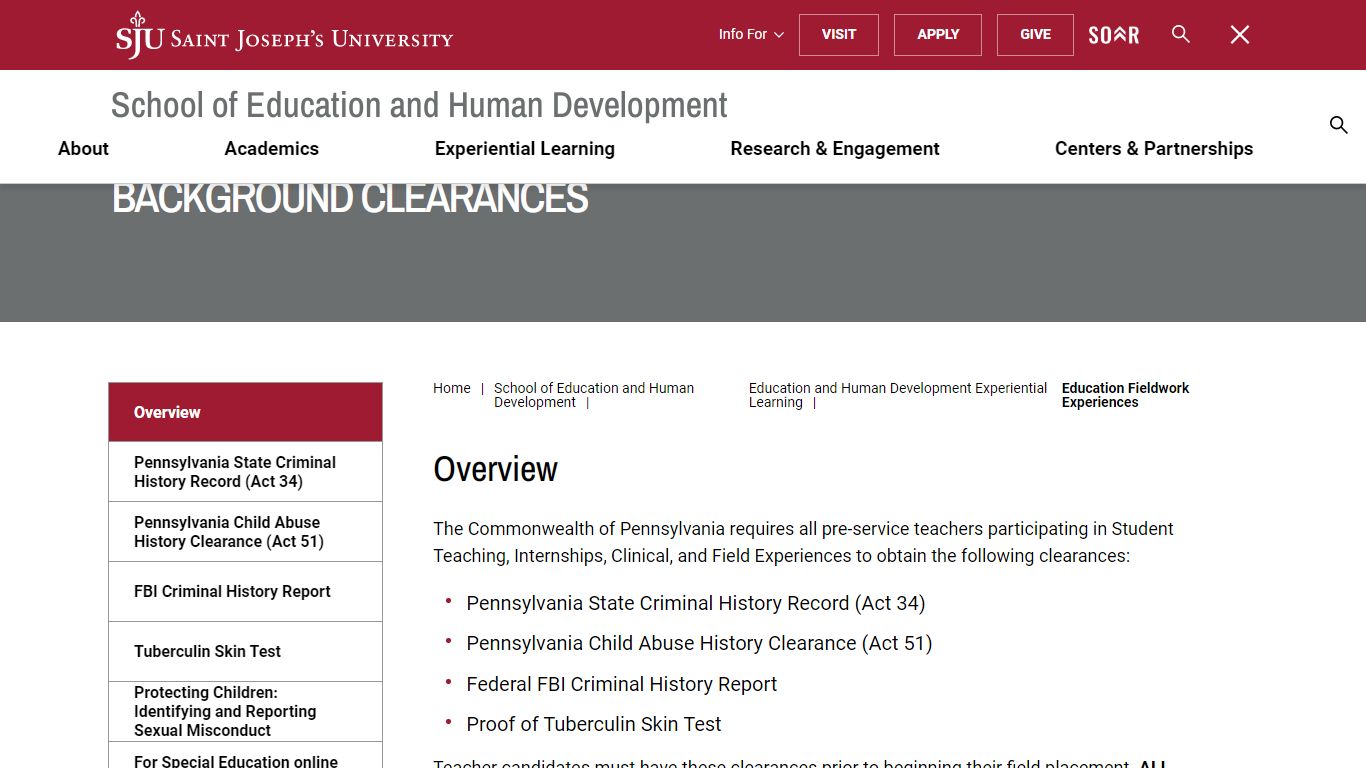The width and height of the screenshot is (1366, 768).
Task: Click the Home breadcrumb link
Action: [x=452, y=388]
